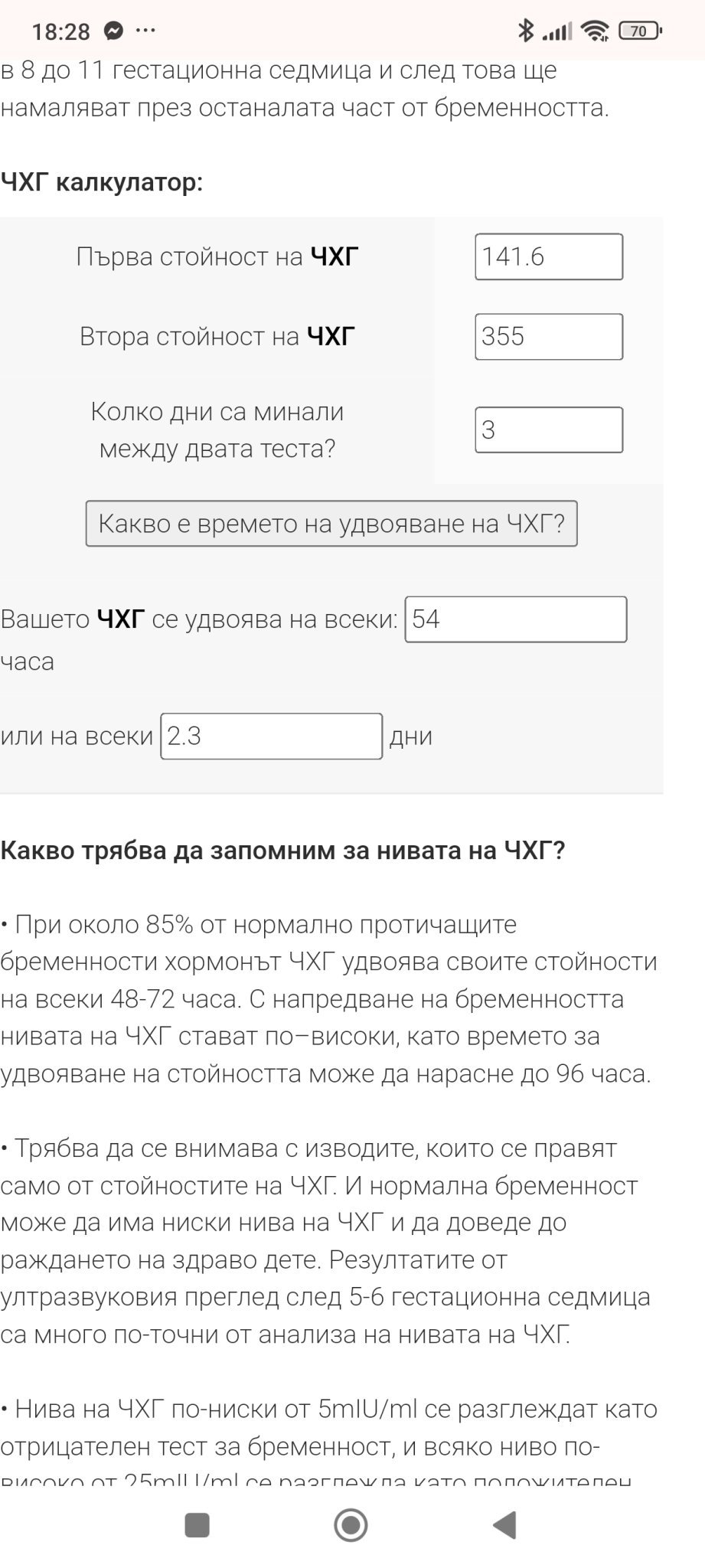The height and width of the screenshot is (1568, 705).
Task: Tap the Bluetooth status icon
Action: click(525, 31)
